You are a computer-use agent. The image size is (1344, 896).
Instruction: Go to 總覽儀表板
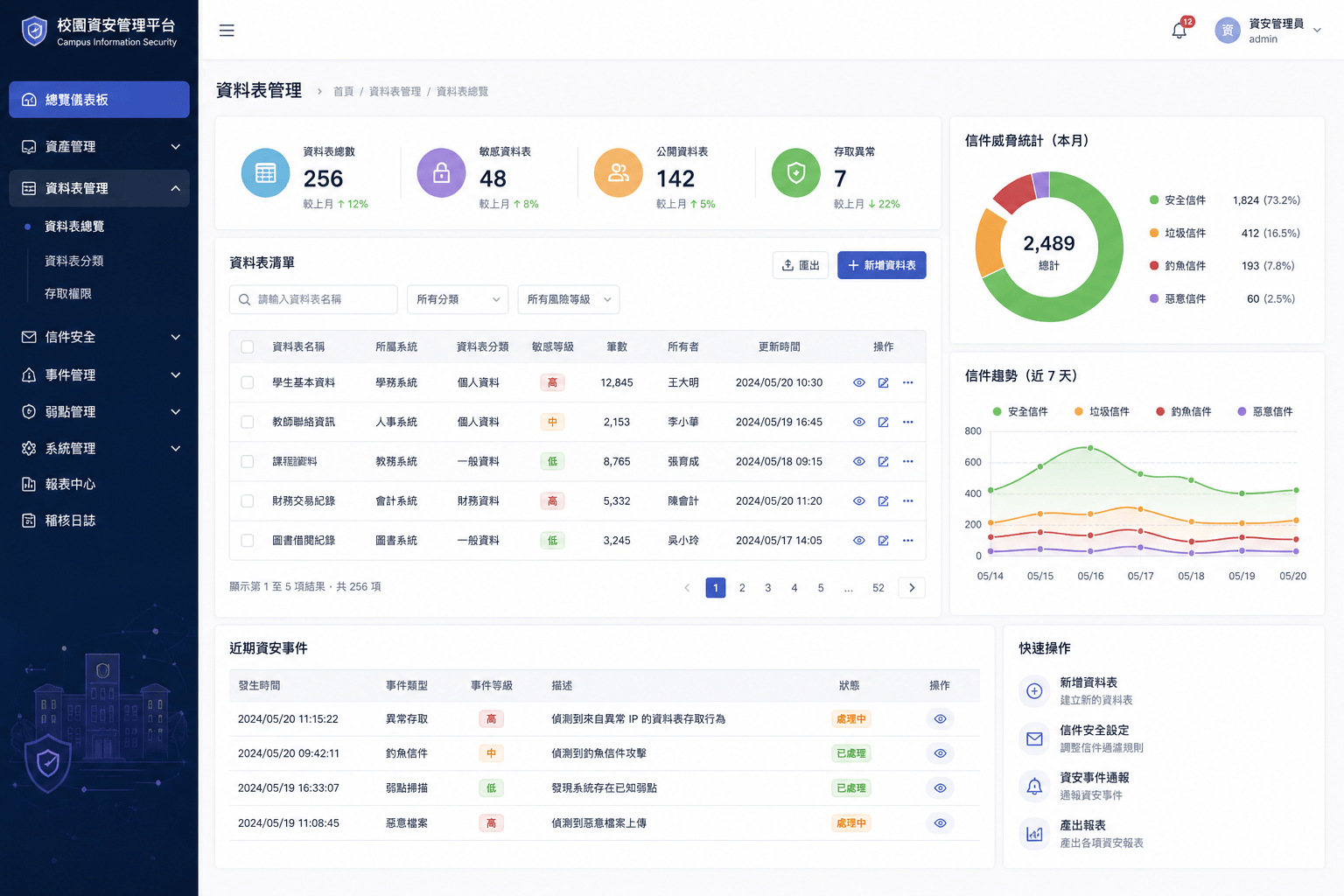click(99, 100)
